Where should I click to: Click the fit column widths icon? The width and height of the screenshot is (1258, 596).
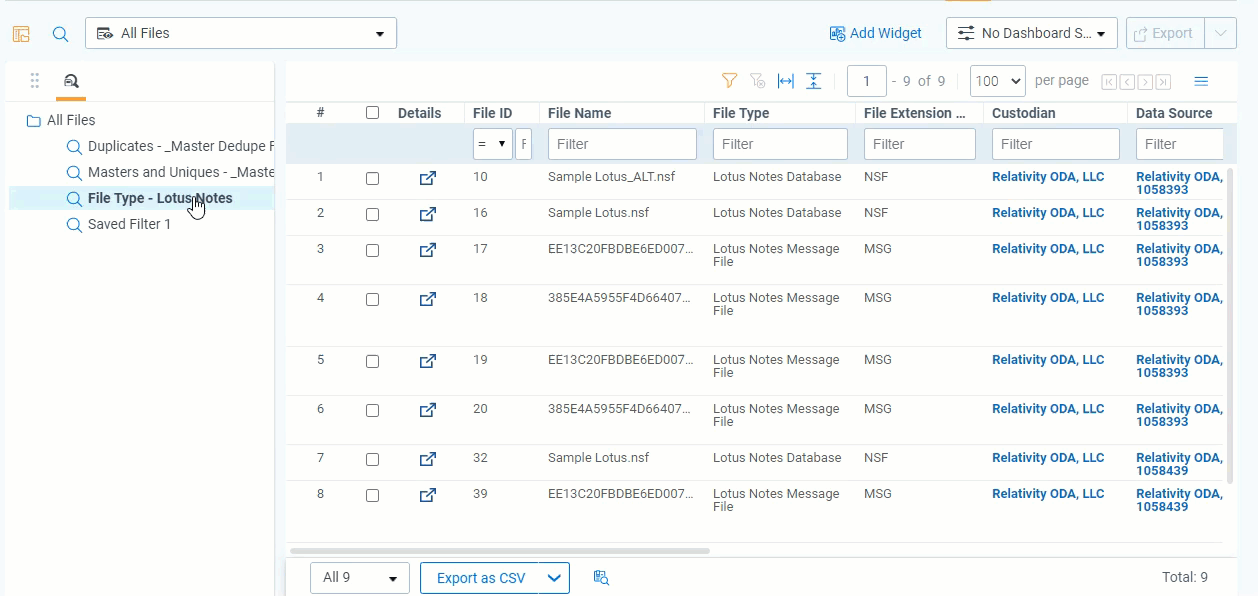click(786, 81)
